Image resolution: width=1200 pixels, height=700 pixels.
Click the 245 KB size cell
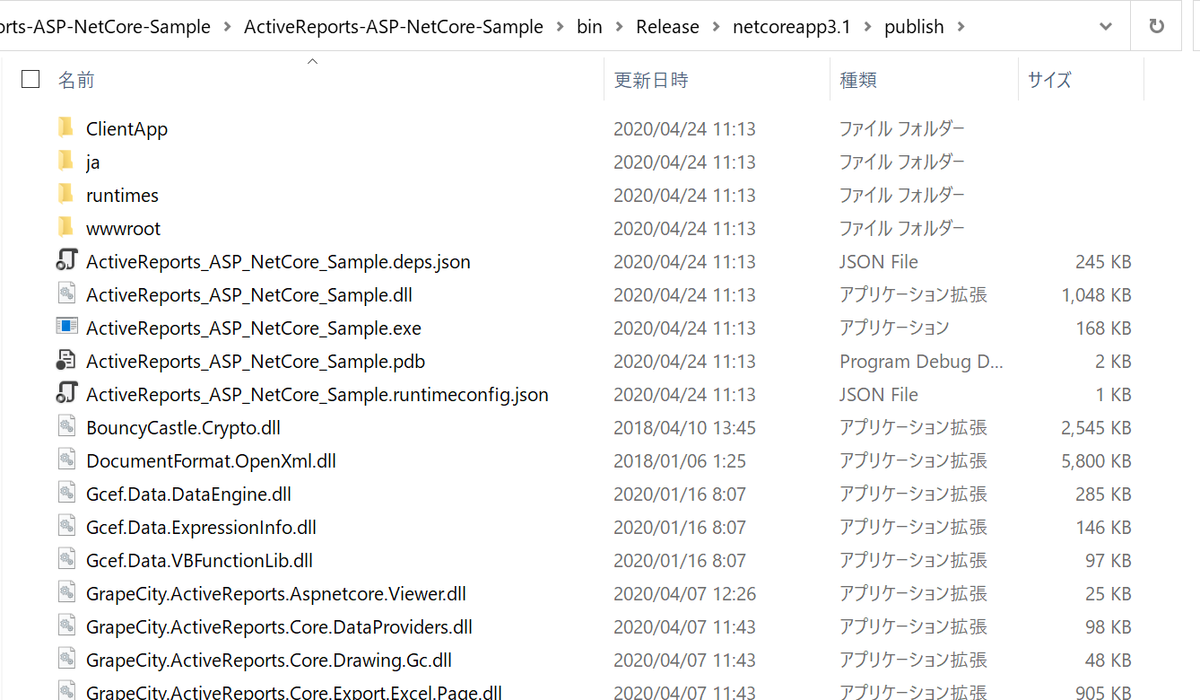tap(1104, 262)
